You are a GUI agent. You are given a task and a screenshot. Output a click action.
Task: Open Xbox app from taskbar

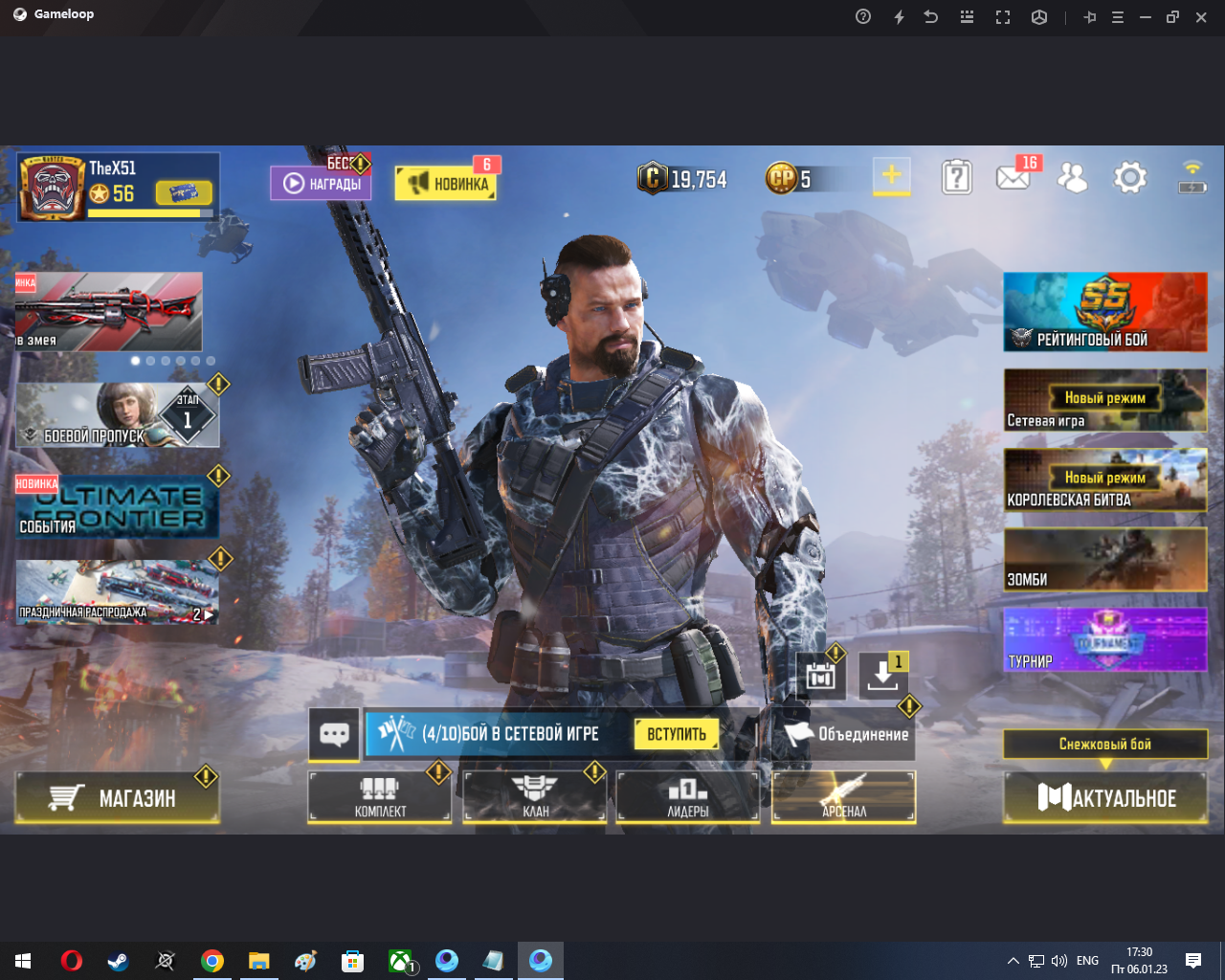(x=400, y=961)
